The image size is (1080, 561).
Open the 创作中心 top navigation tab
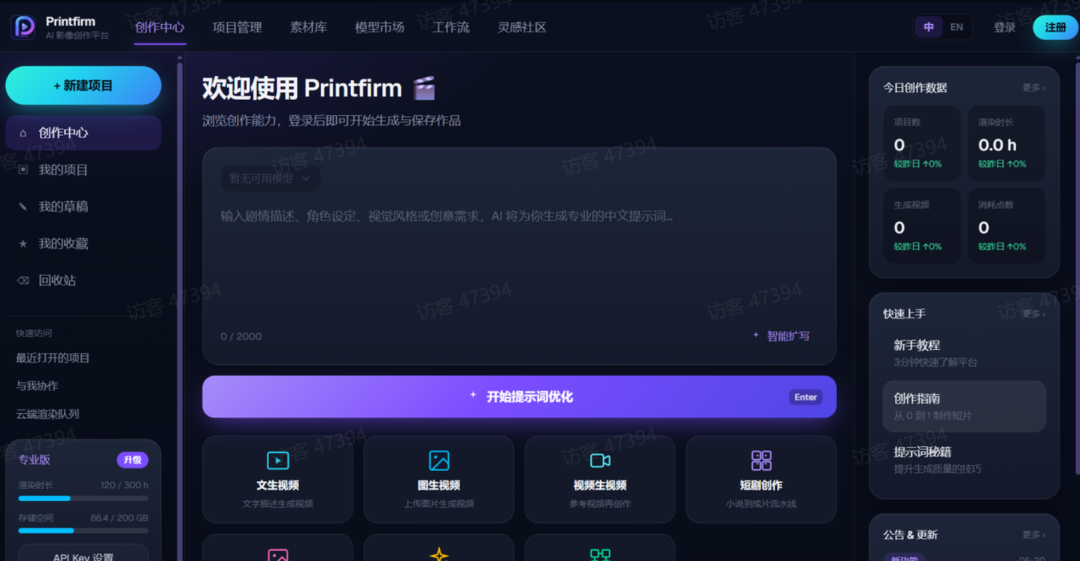160,28
